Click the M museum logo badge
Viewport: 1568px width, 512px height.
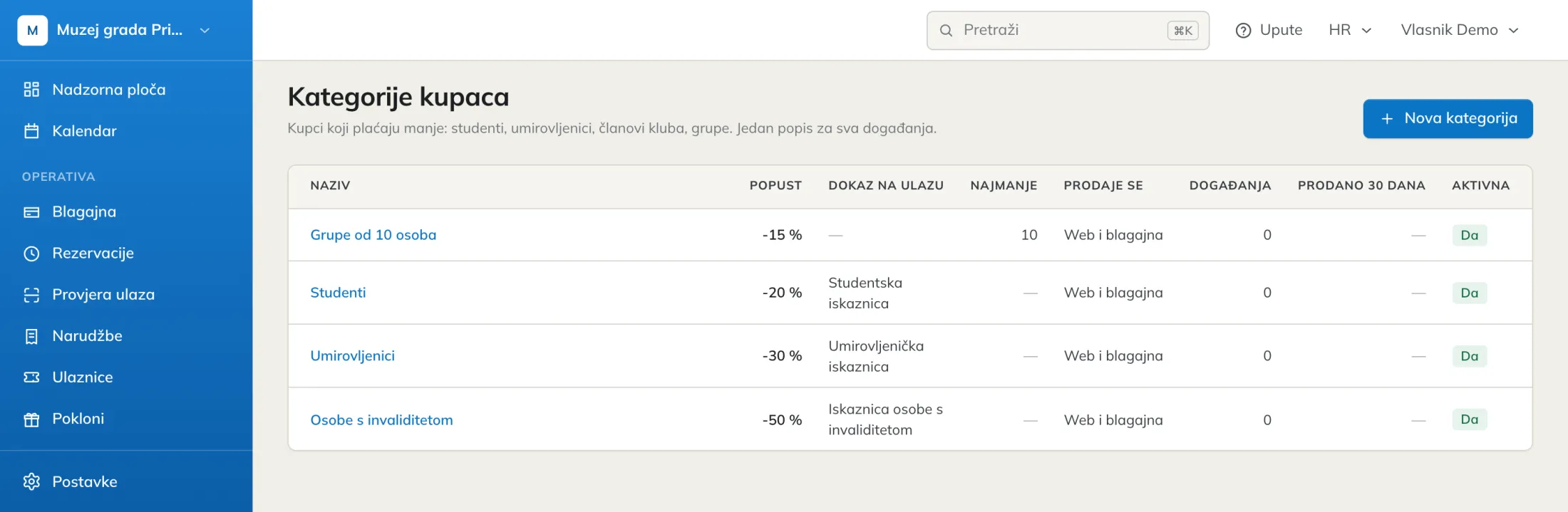(32, 30)
